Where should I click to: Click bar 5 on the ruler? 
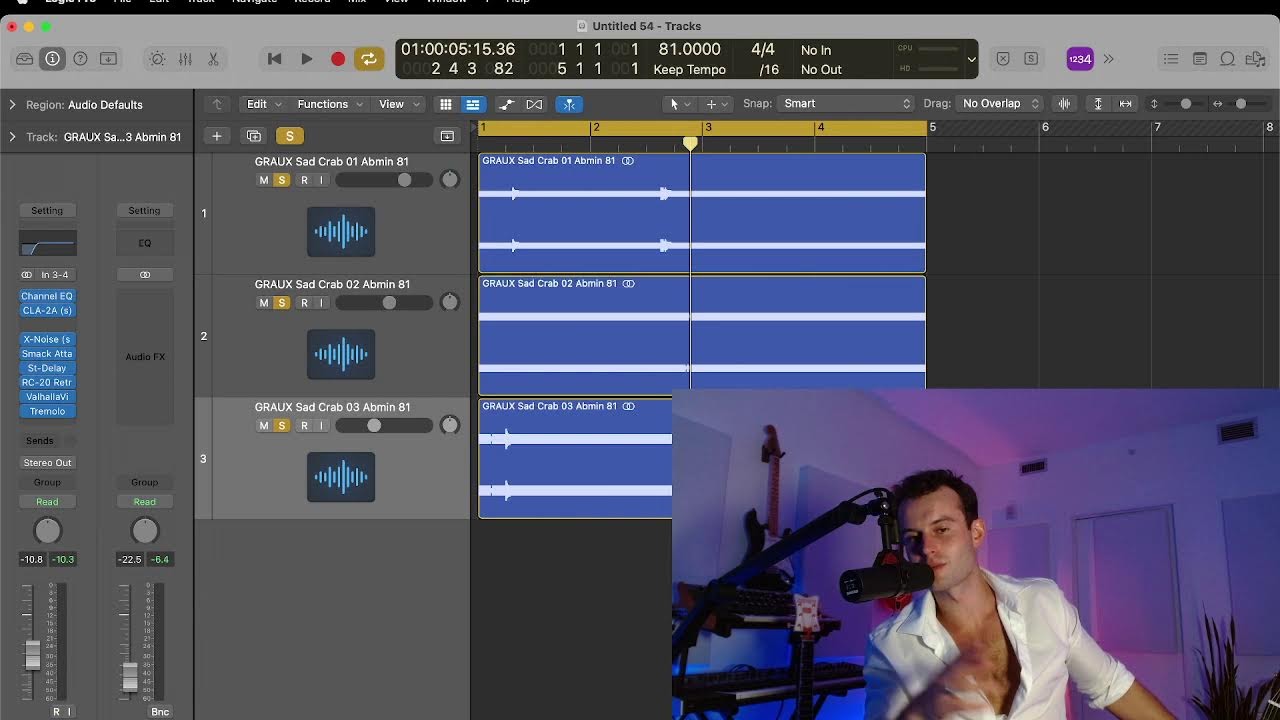(932, 128)
